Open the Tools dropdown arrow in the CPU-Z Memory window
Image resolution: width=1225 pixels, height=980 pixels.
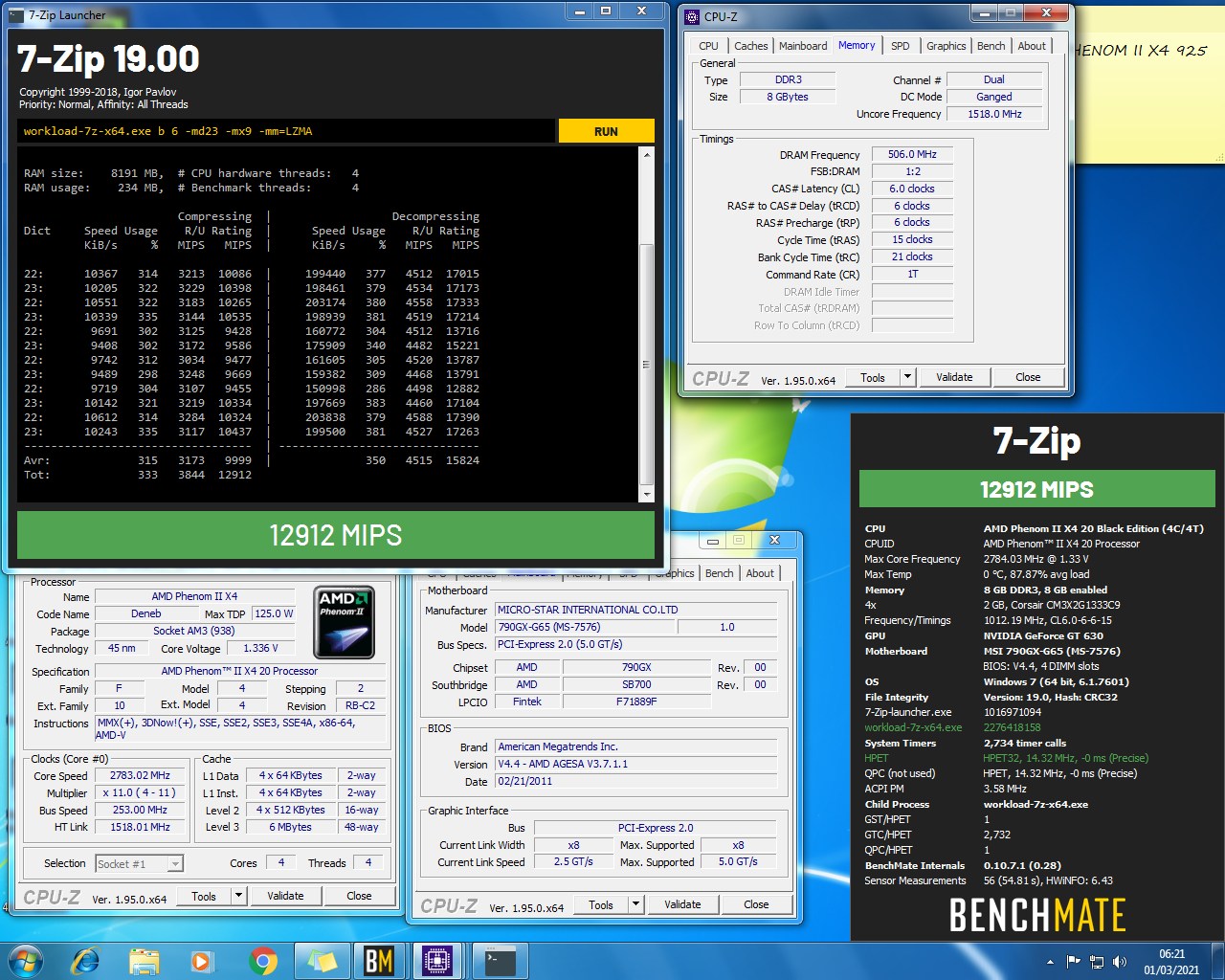pos(907,377)
